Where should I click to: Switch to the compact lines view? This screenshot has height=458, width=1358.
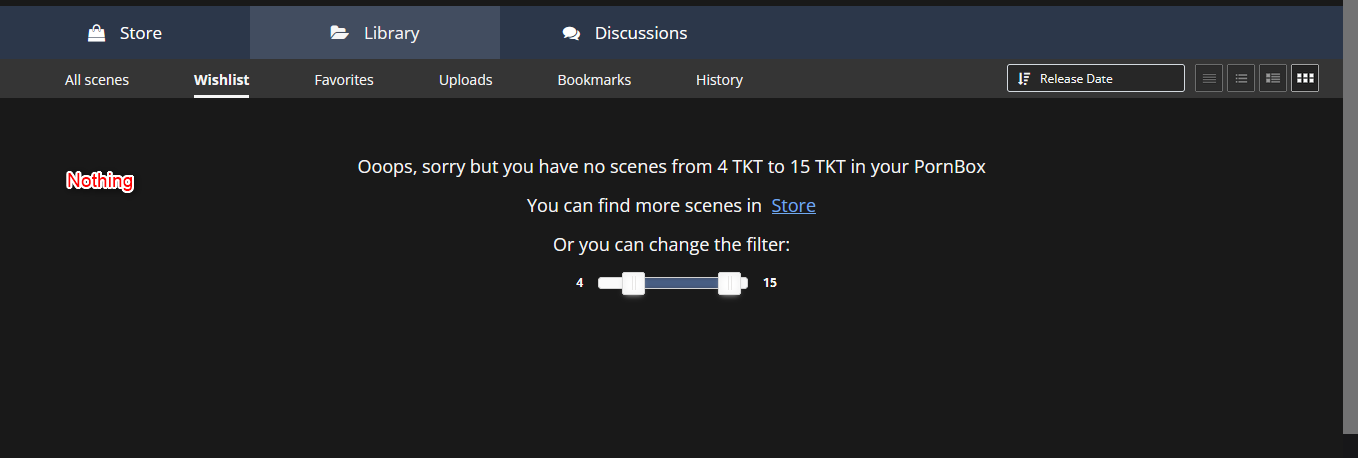click(x=1209, y=78)
